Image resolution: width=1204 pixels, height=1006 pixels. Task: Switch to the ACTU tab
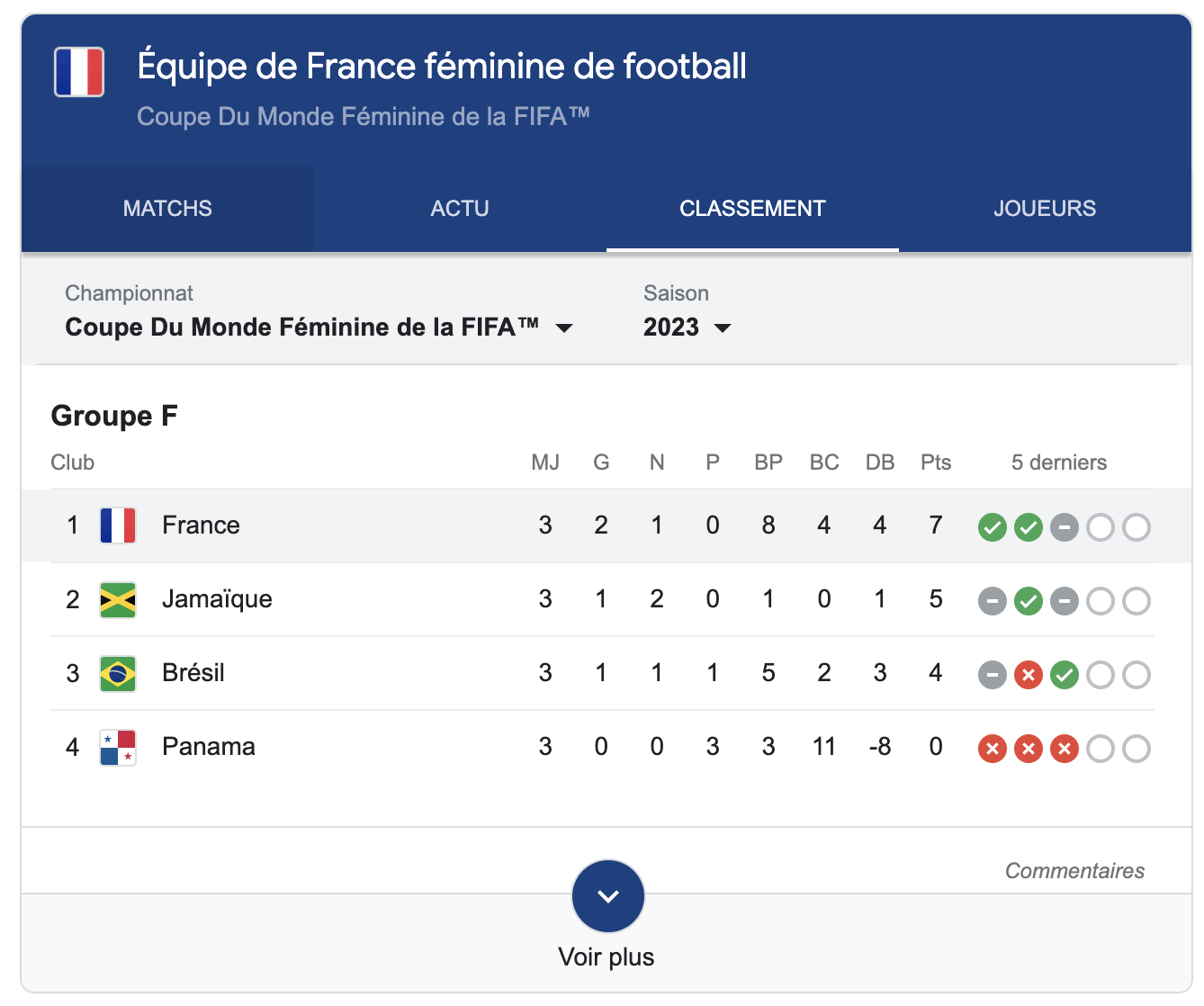click(x=460, y=209)
